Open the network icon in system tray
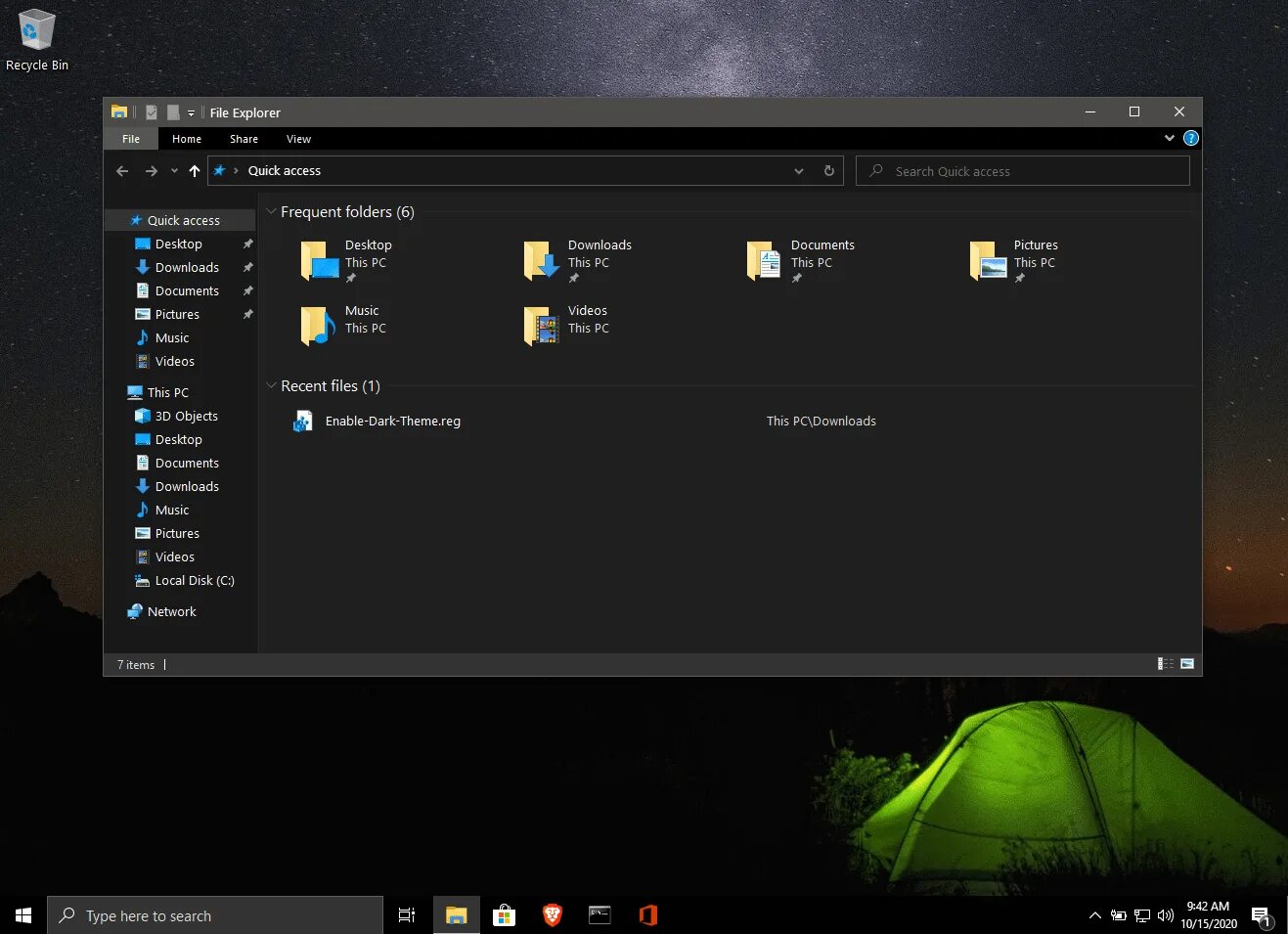 [1142, 915]
